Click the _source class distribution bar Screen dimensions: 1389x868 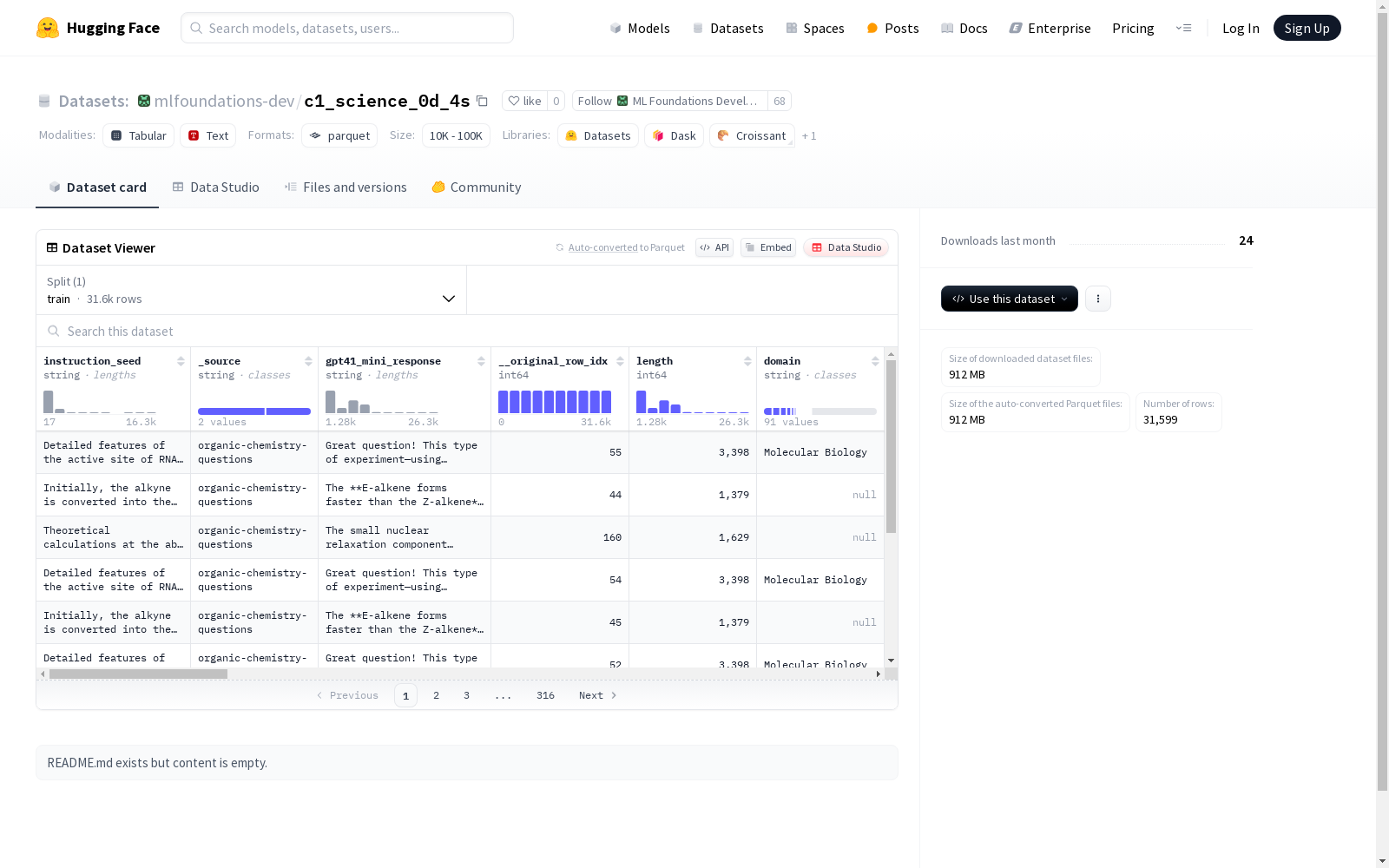(x=254, y=411)
